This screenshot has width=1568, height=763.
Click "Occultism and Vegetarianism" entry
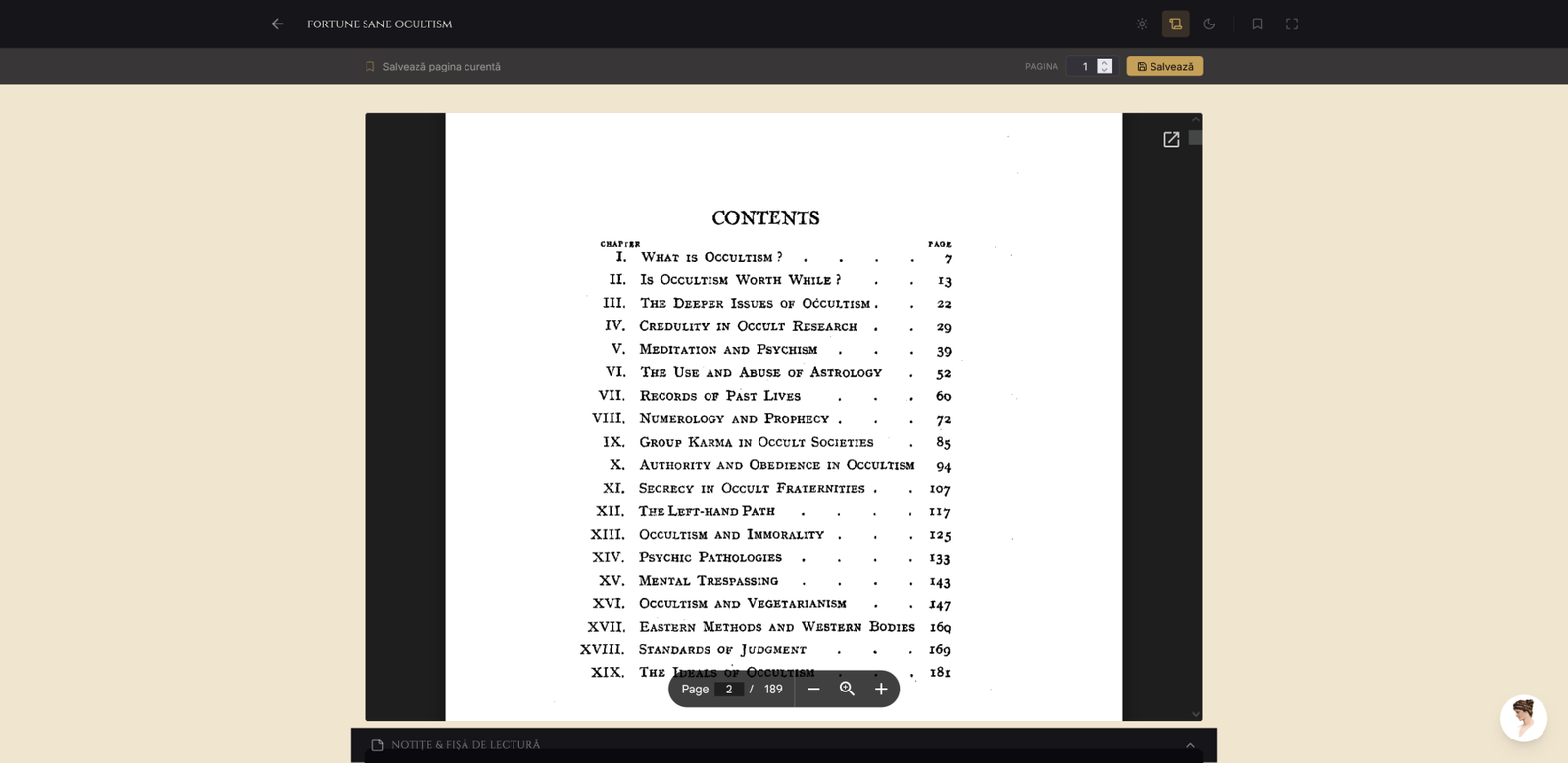click(x=743, y=604)
